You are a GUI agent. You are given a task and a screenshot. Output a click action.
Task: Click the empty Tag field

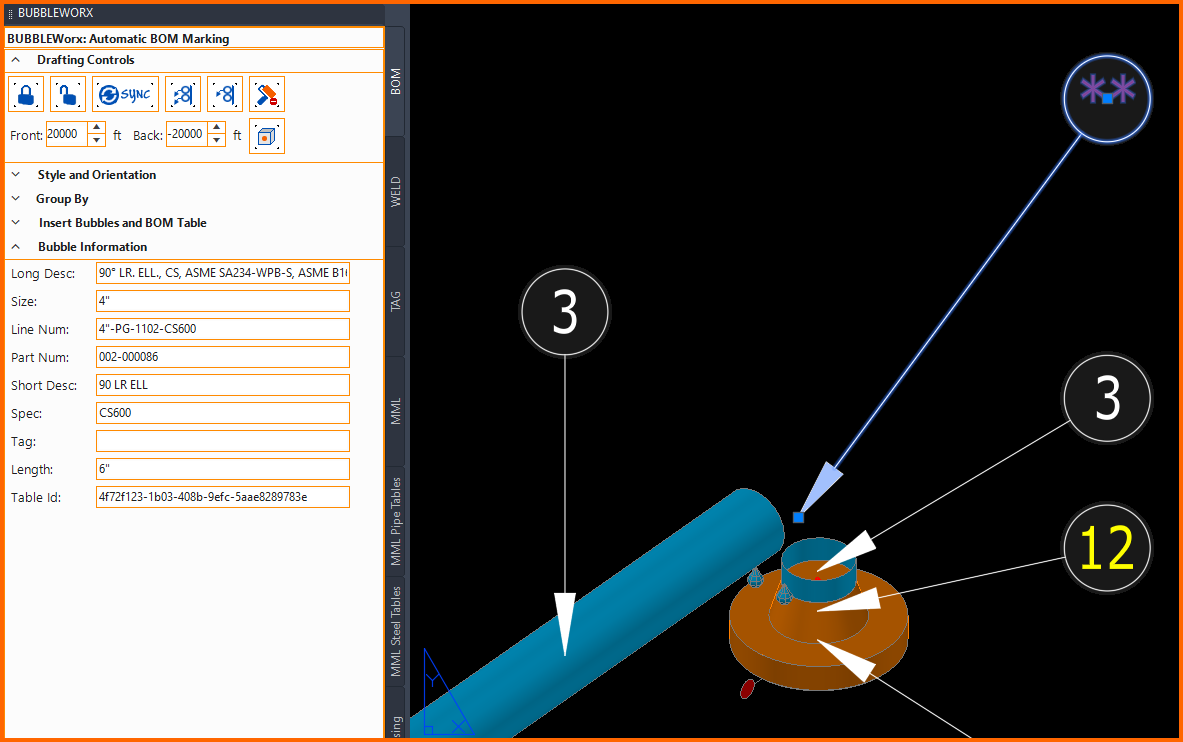coord(223,441)
